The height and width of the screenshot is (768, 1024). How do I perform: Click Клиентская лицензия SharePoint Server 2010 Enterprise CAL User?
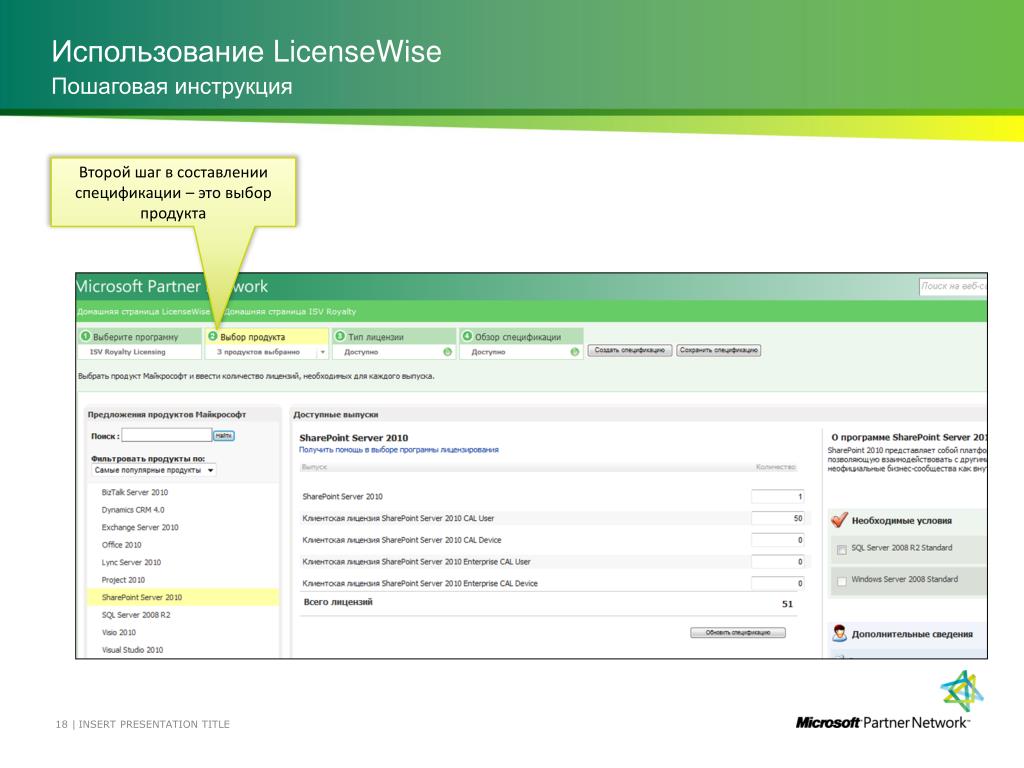(416, 562)
